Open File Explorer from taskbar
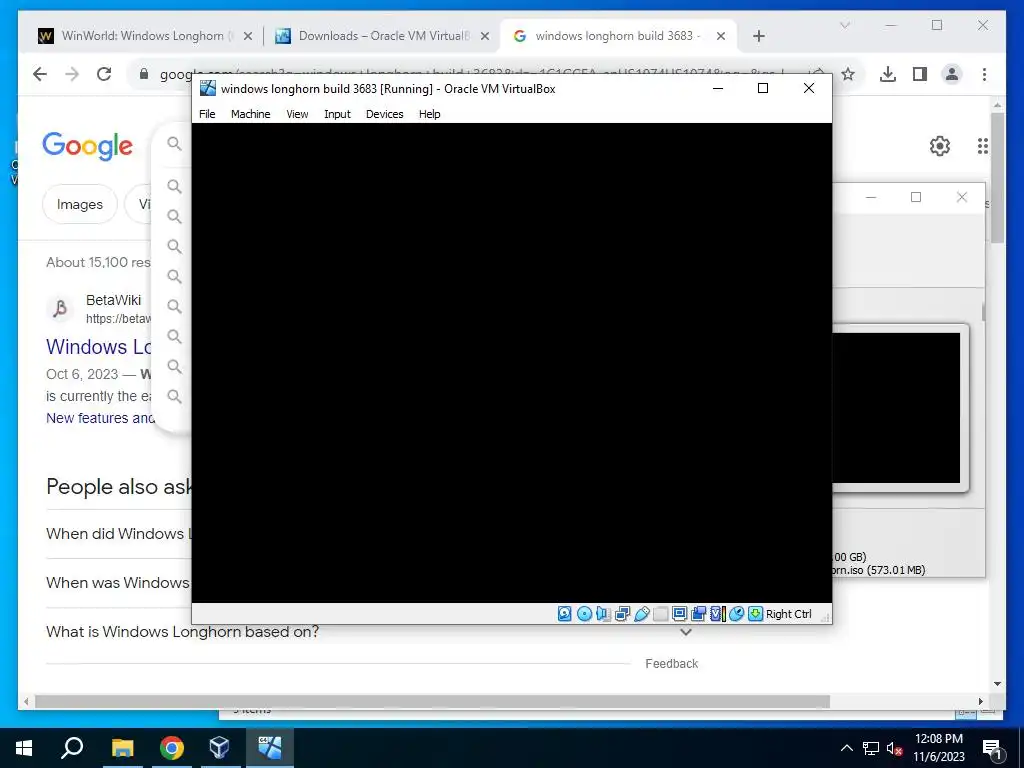Image resolution: width=1024 pixels, height=768 pixels. pos(122,748)
